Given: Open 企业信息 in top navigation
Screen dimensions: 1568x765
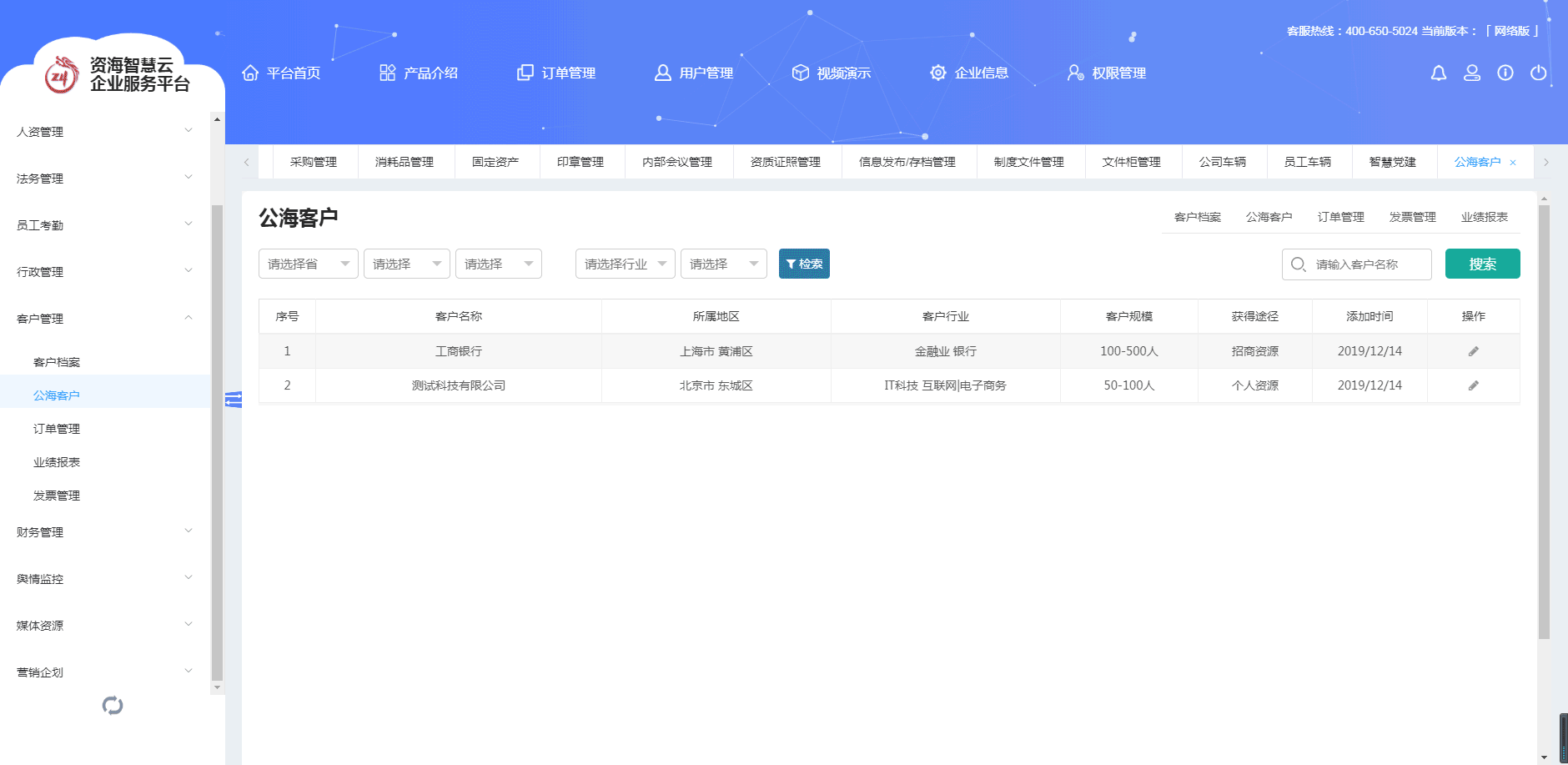Looking at the screenshot, I should coord(969,73).
